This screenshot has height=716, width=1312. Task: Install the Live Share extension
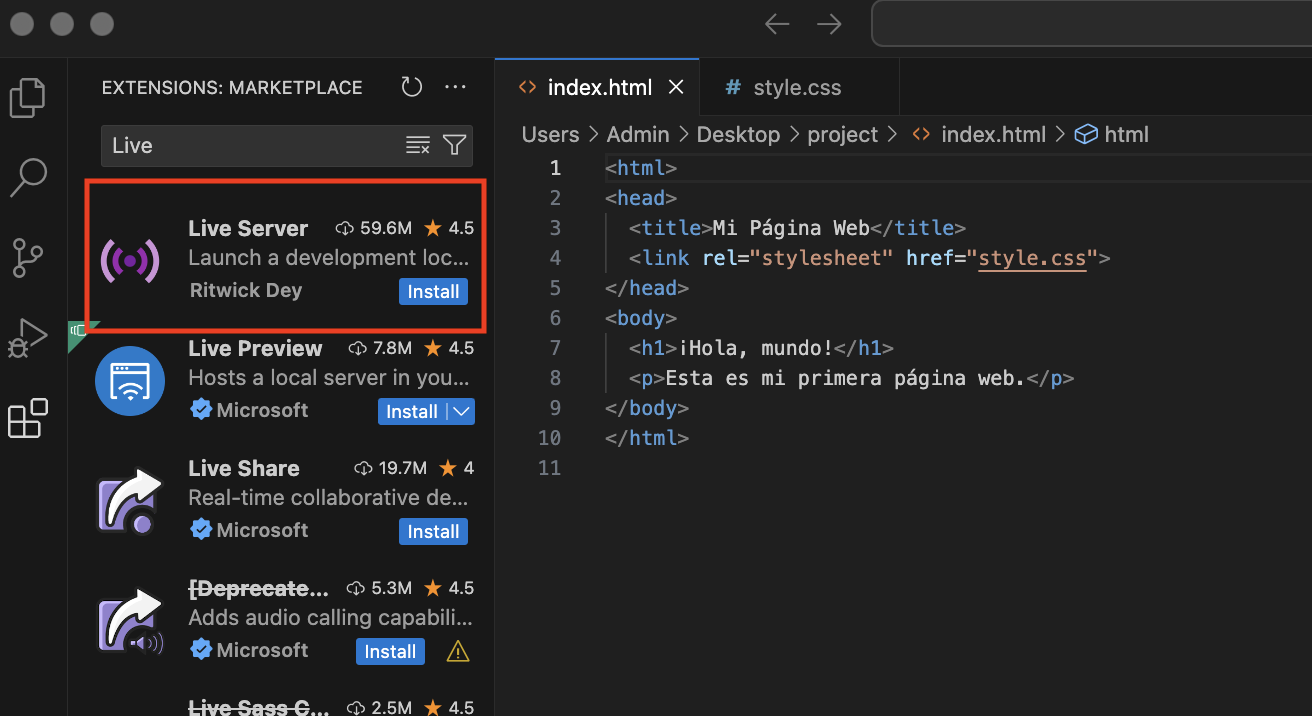point(433,532)
